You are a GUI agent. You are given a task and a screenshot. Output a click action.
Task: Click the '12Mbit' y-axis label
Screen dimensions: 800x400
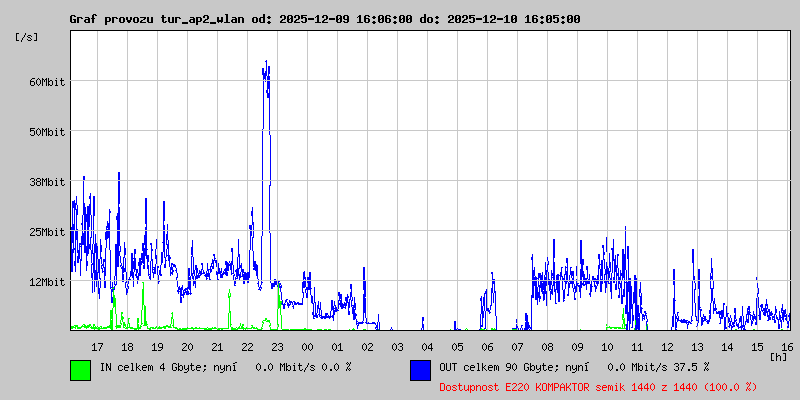[47, 282]
